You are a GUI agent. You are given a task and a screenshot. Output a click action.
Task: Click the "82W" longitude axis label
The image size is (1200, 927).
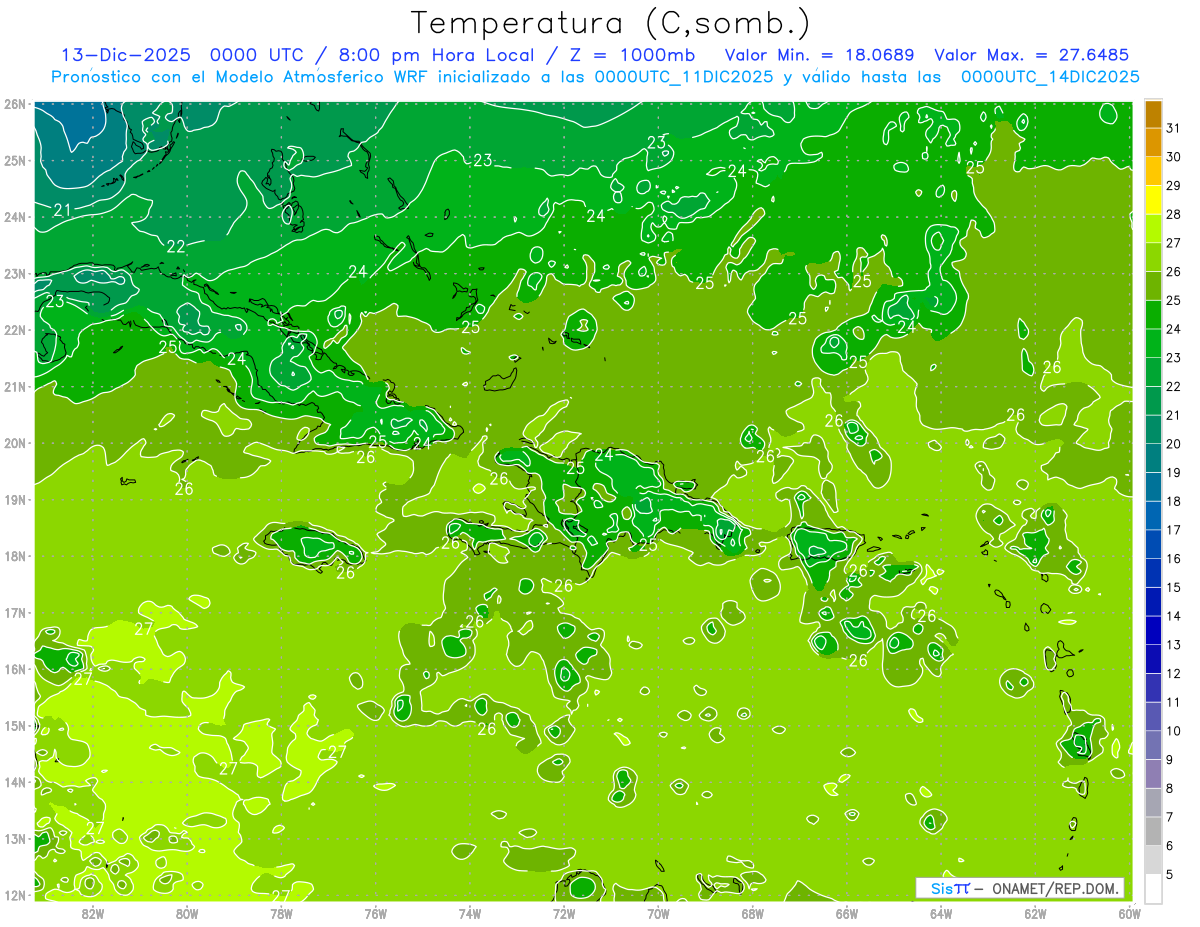[x=93, y=912]
